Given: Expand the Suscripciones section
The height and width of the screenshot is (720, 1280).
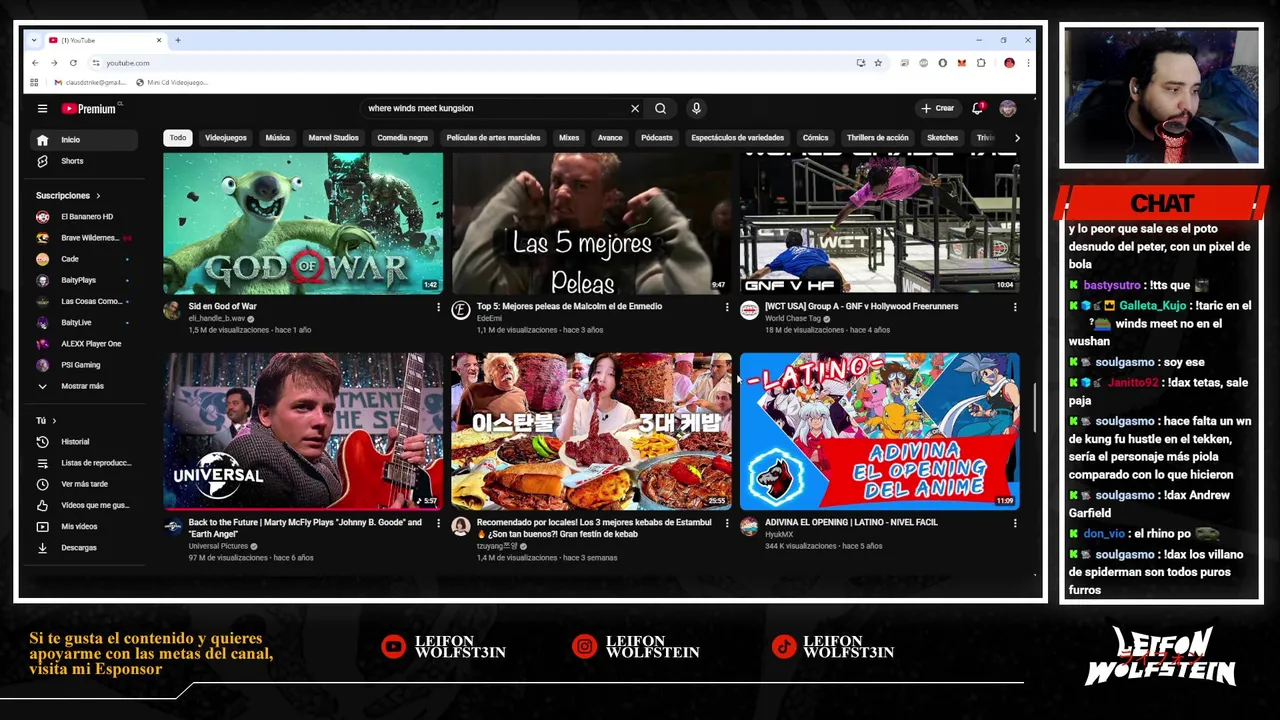Looking at the screenshot, I should [68, 196].
